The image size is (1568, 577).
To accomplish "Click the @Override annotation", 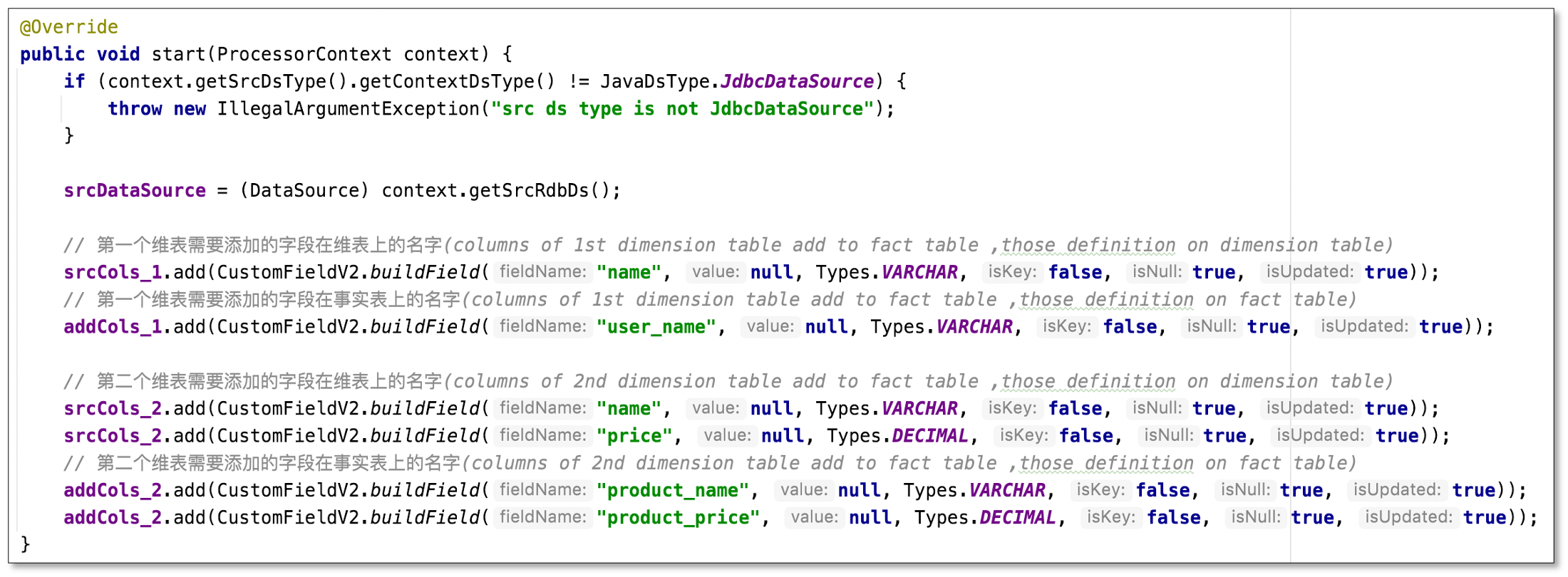I will pos(68,27).
